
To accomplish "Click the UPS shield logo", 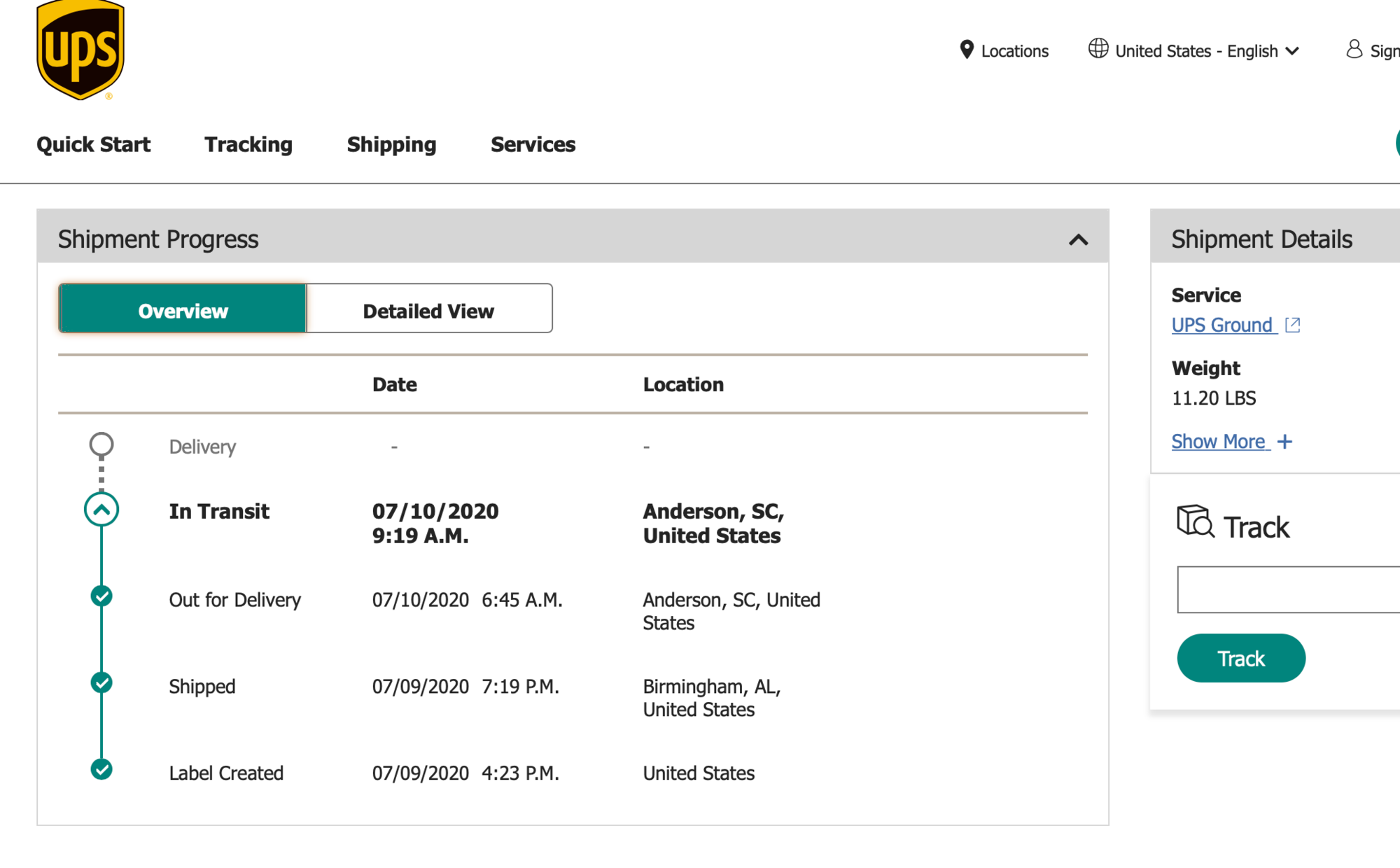I will 80,50.
